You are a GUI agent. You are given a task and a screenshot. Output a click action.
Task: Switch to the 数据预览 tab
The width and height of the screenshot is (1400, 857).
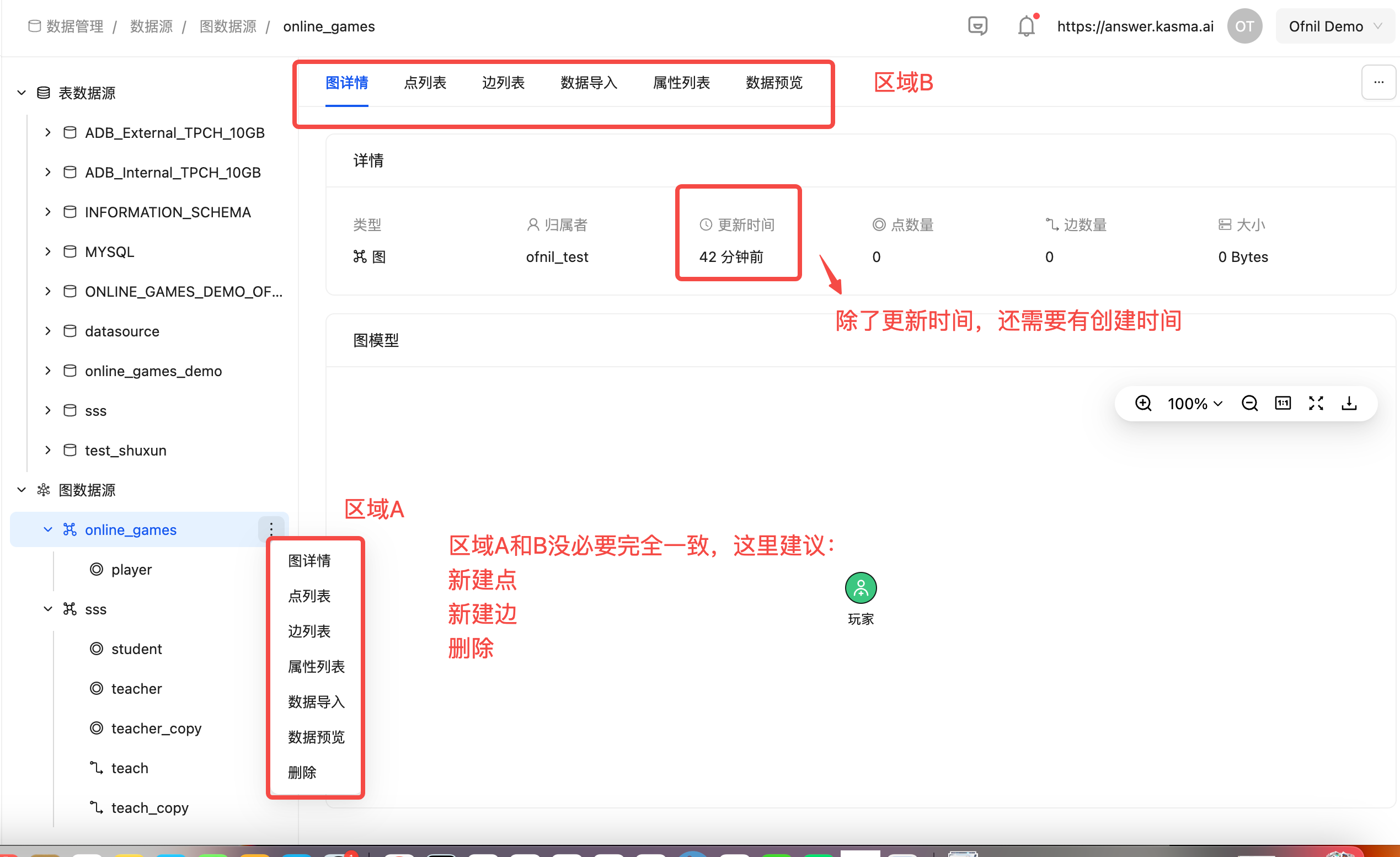coord(774,83)
